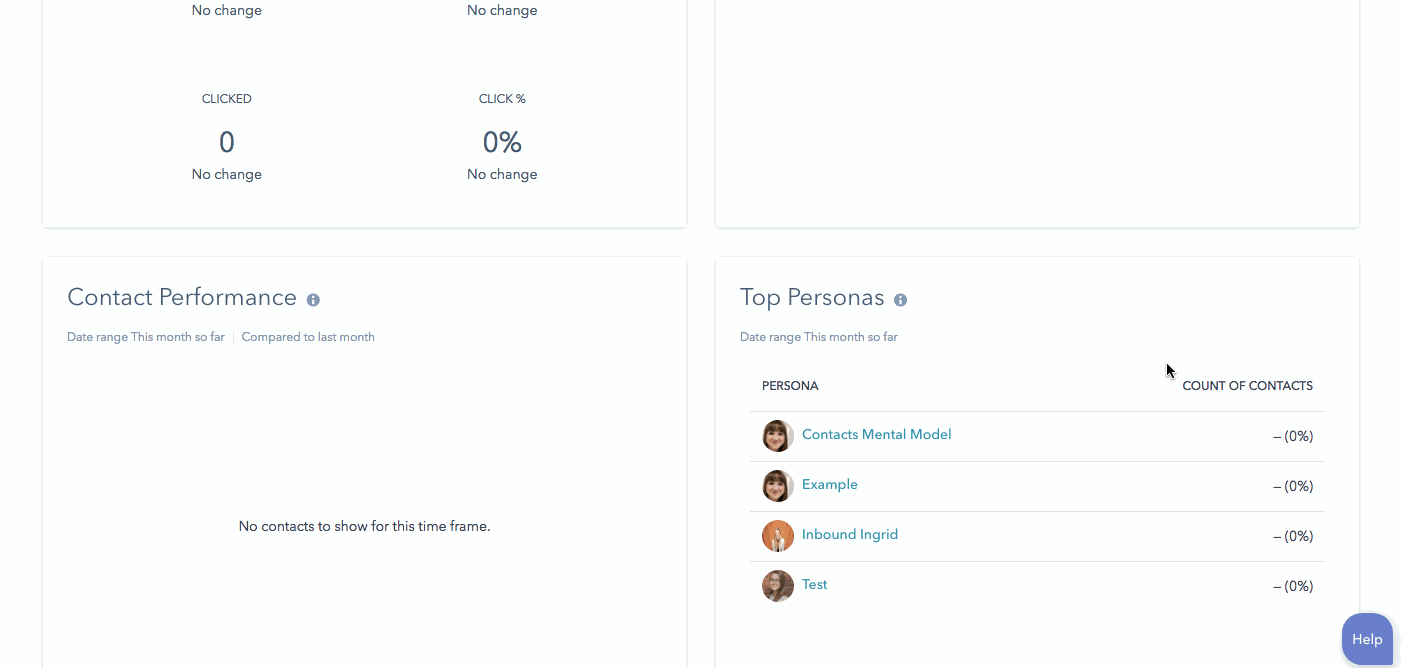
Task: Click the Clicked metric value zero
Action: pos(227,143)
